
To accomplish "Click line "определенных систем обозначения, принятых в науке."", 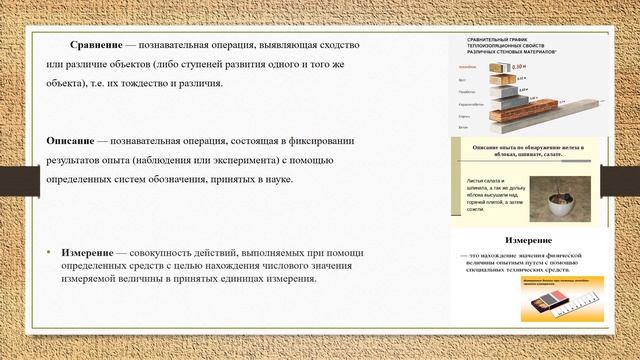I will pyautogui.click(x=169, y=179).
